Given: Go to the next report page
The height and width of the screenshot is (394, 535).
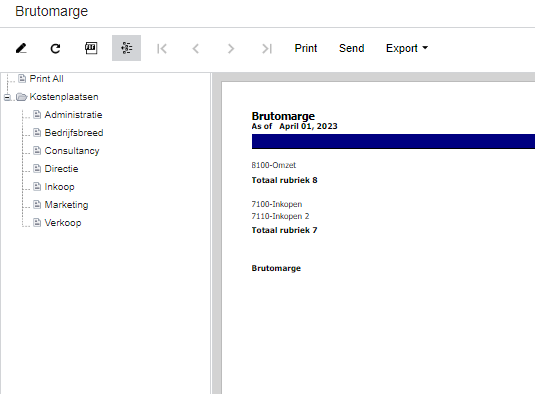Looking at the screenshot, I should (x=231, y=48).
